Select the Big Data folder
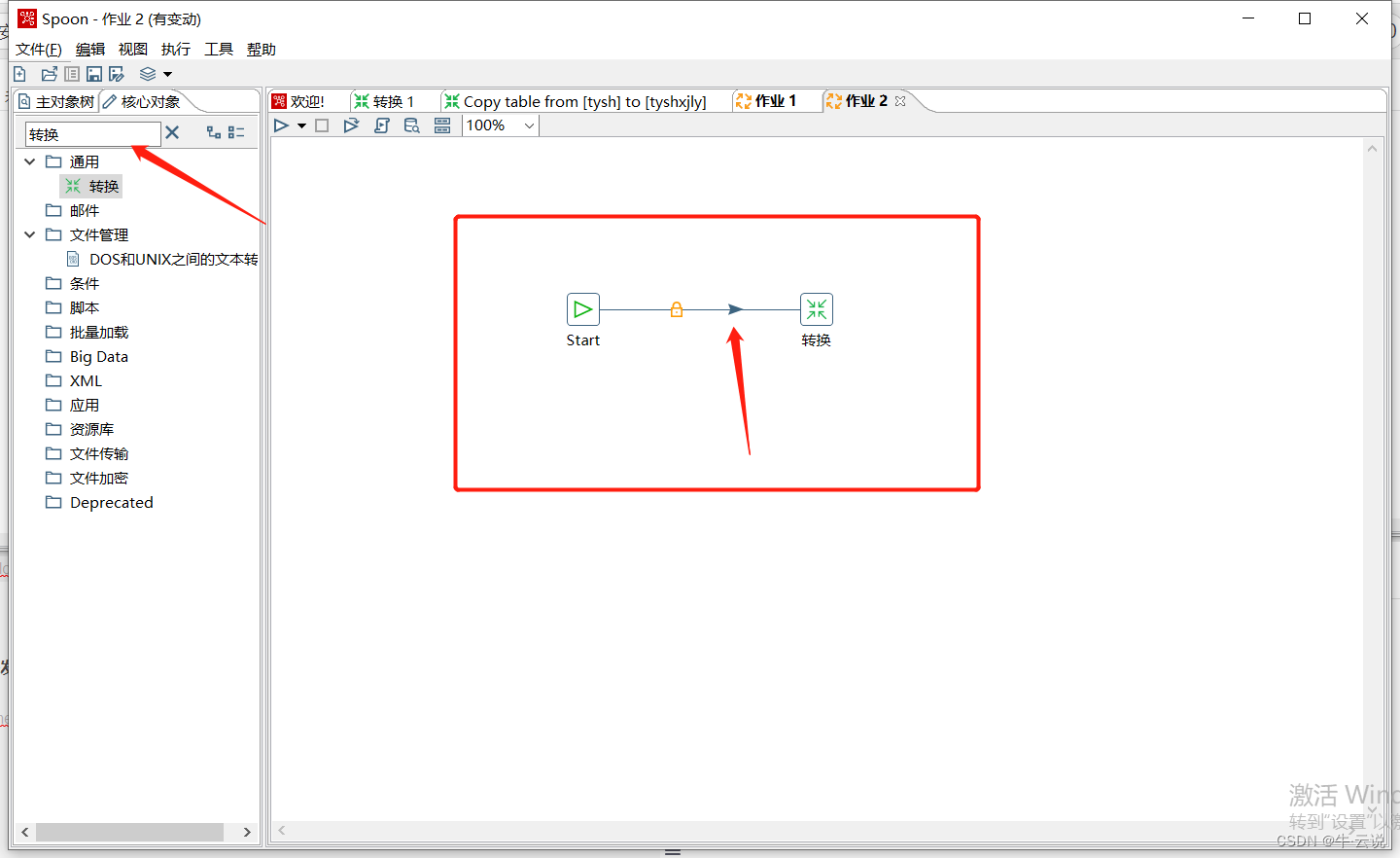 tap(87, 356)
